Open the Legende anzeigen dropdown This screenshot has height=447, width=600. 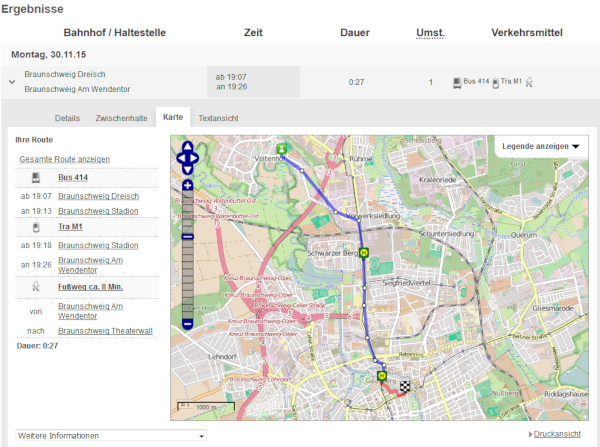(x=541, y=147)
